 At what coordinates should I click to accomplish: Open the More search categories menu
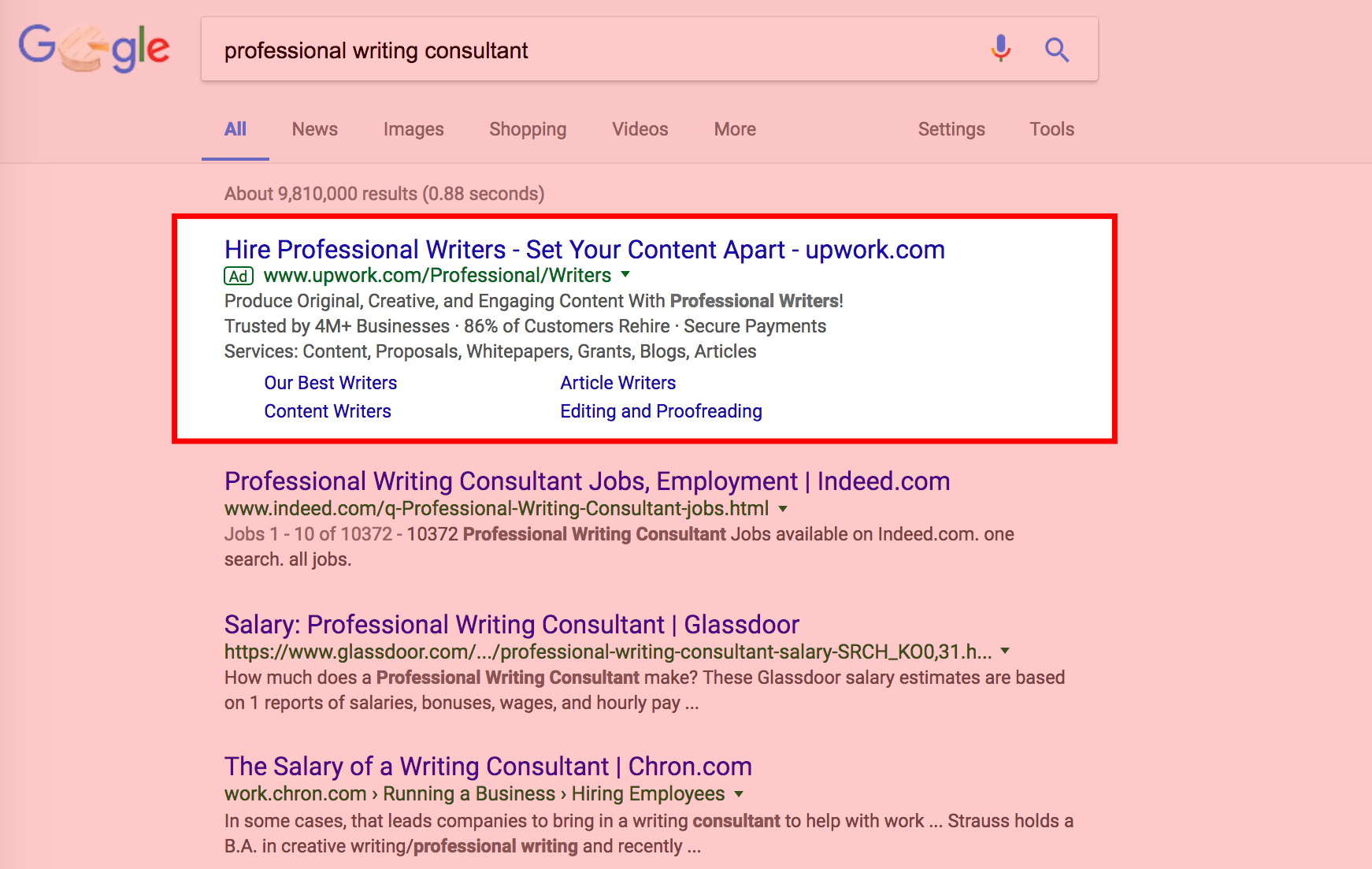click(x=735, y=129)
